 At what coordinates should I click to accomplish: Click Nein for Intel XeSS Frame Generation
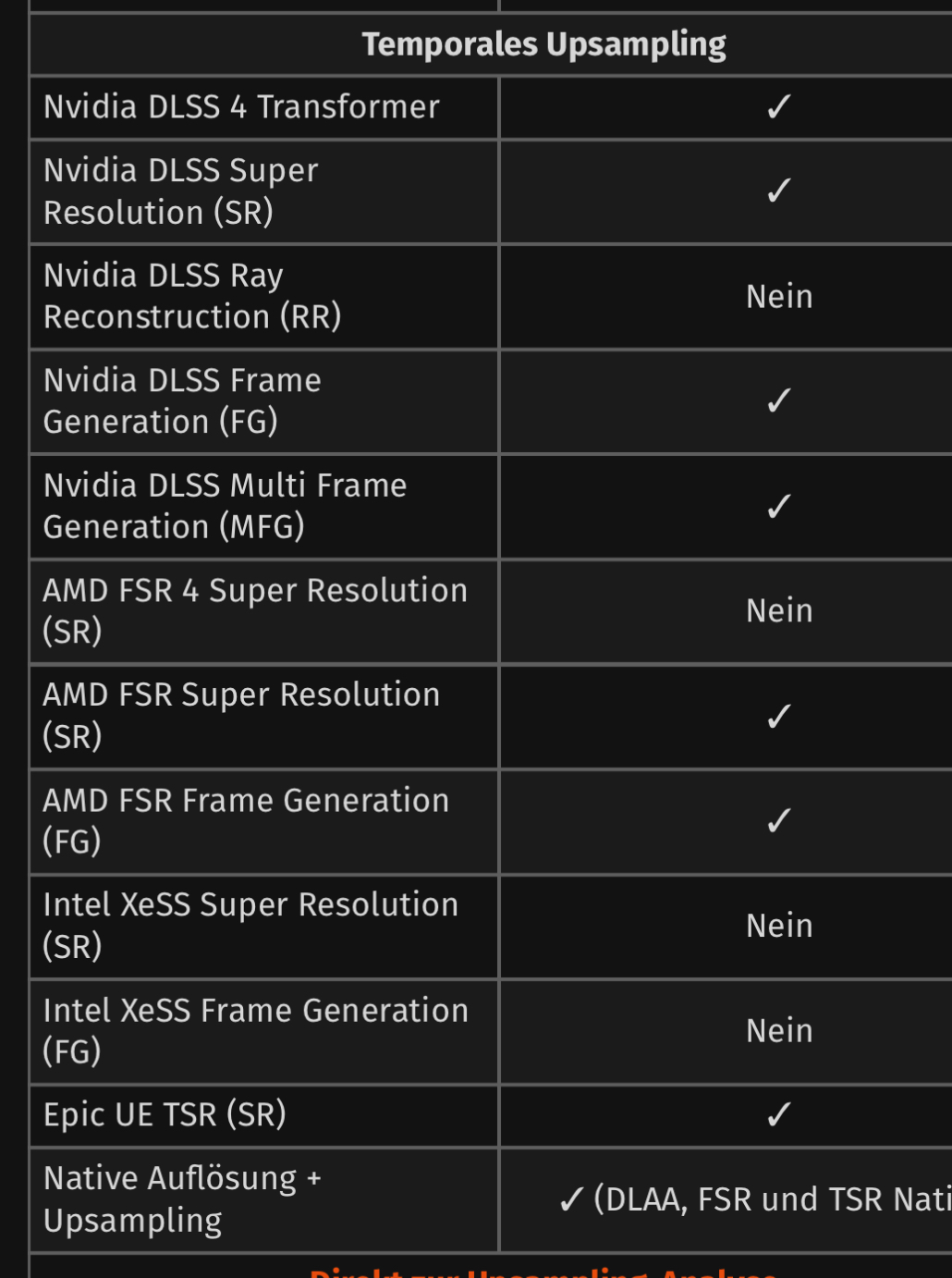(x=779, y=1031)
